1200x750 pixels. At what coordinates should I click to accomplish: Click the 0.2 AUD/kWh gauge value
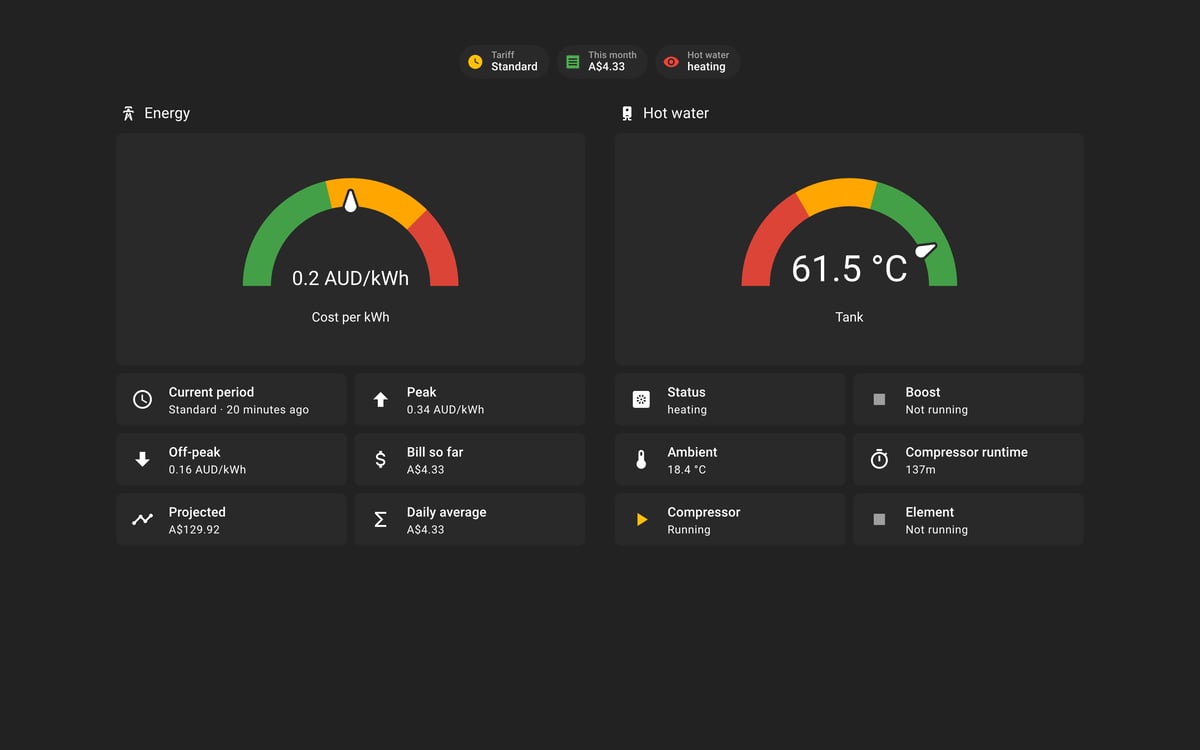(350, 278)
